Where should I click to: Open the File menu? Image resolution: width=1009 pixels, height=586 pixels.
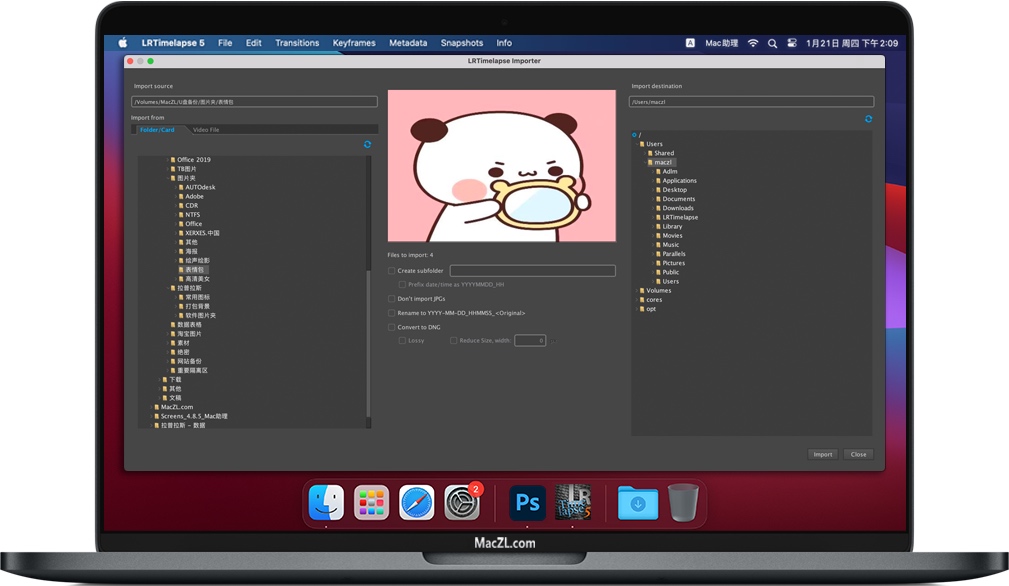tap(225, 43)
